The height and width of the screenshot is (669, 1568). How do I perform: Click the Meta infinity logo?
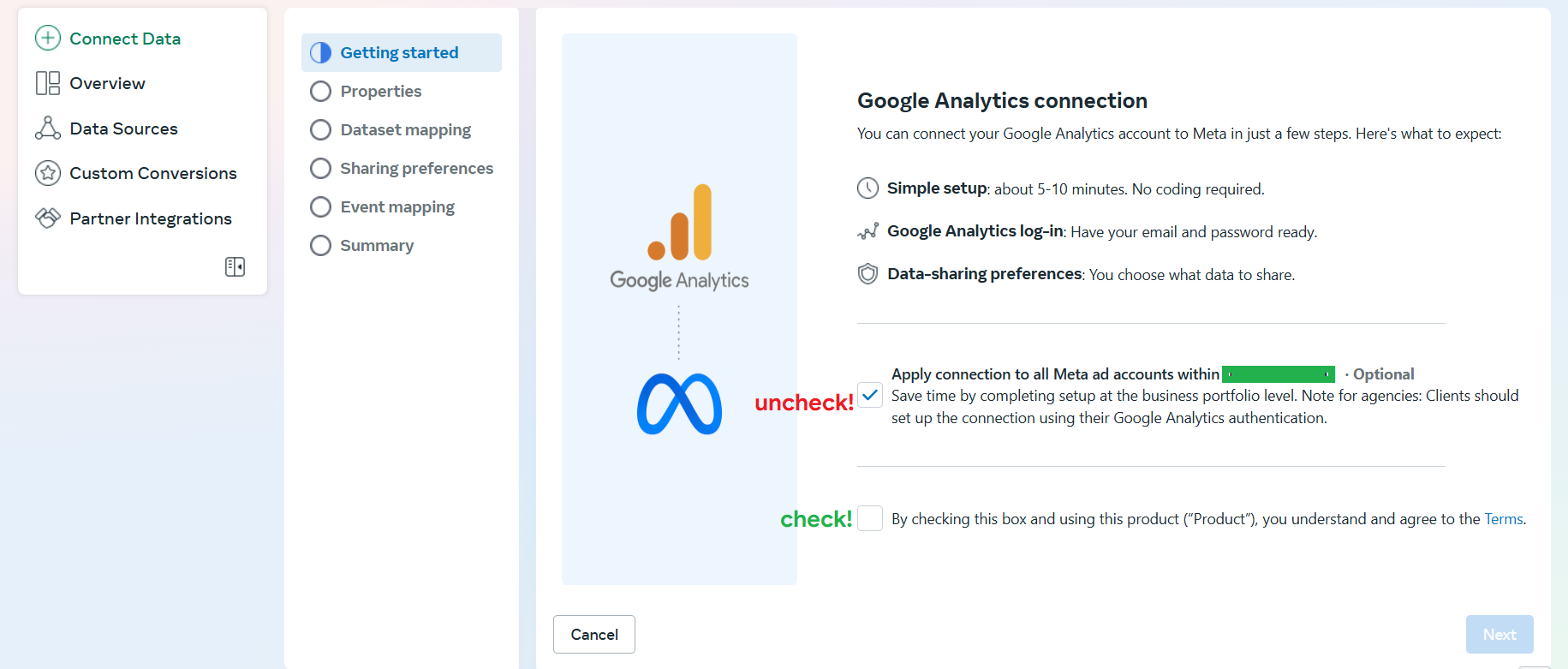click(679, 404)
